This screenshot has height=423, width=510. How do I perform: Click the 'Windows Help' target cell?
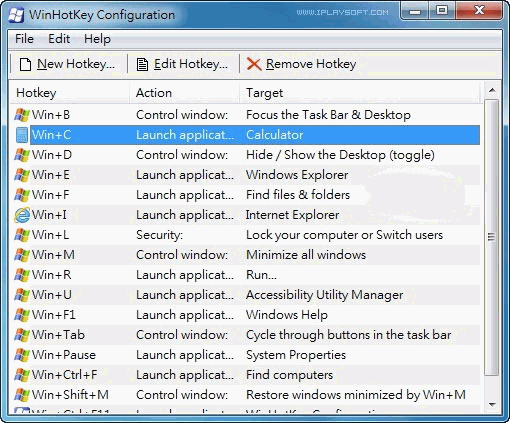coord(287,315)
